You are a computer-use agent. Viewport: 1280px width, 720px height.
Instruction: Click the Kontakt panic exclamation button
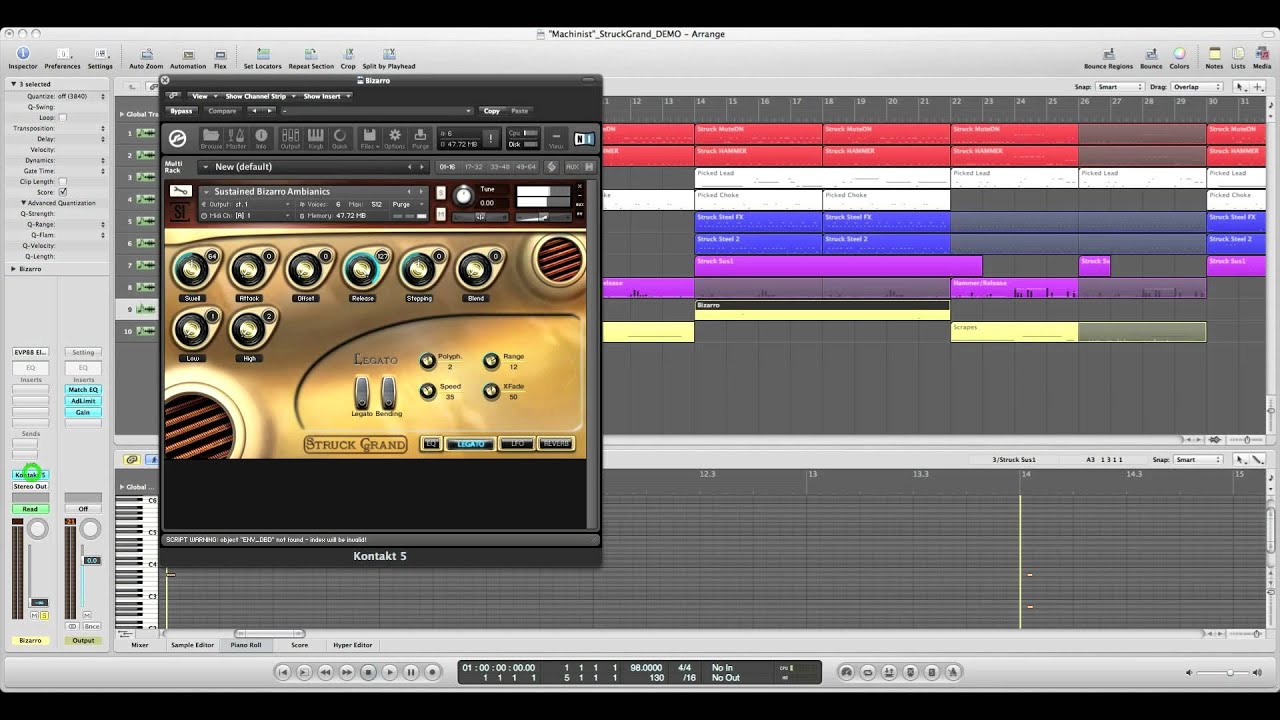491,139
